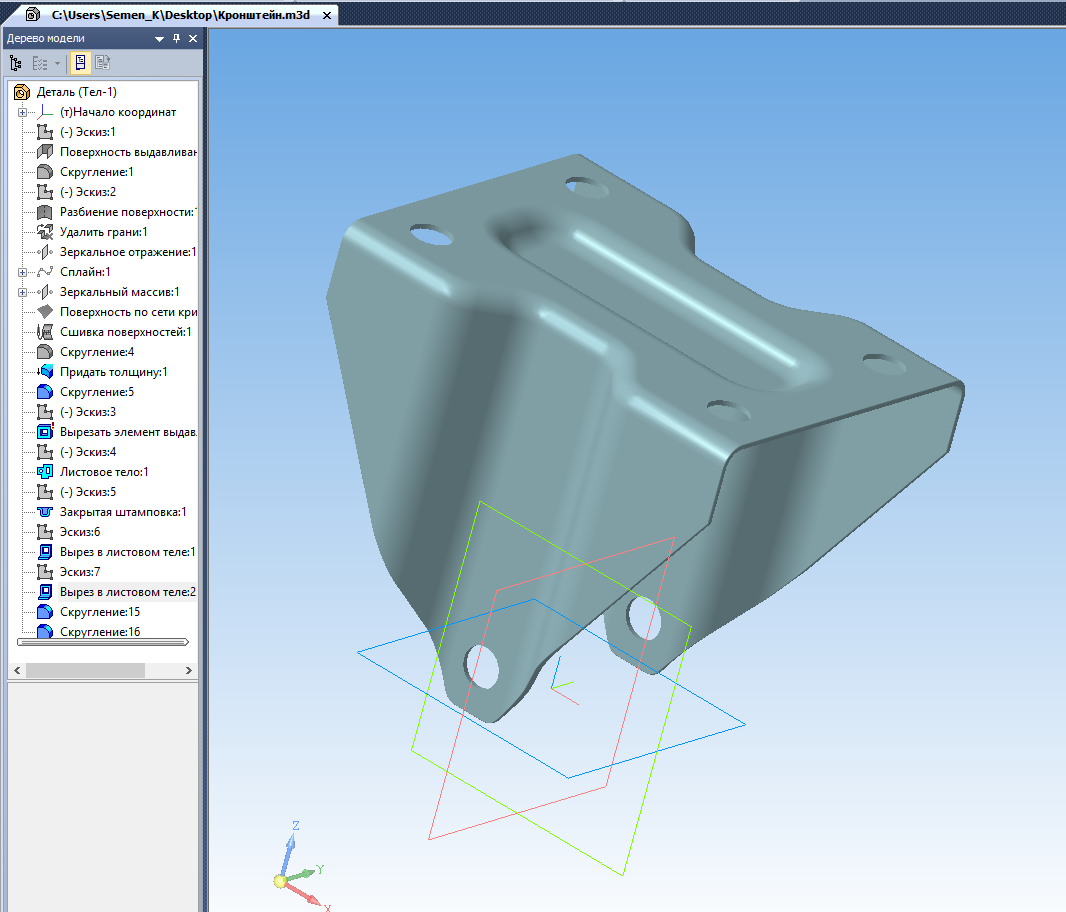Click the tree horizontal scrollbar right arrow
This screenshot has height=912, width=1066.
point(189,671)
